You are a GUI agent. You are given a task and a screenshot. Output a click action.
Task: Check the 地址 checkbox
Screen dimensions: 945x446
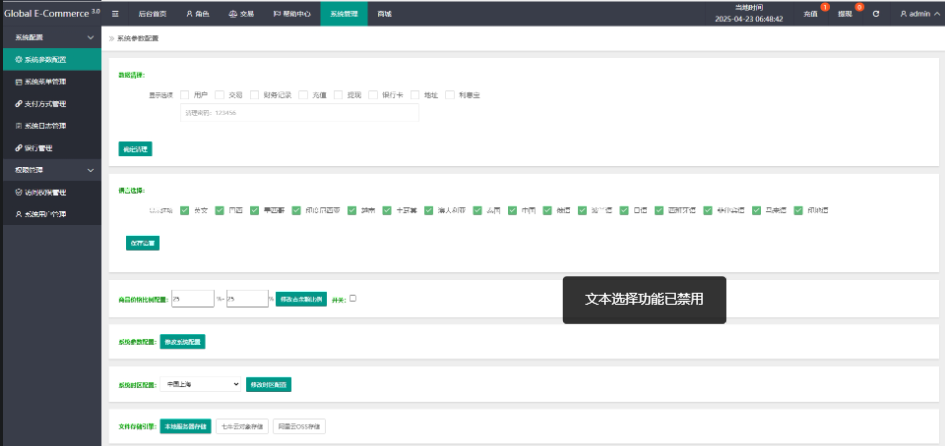(415, 95)
